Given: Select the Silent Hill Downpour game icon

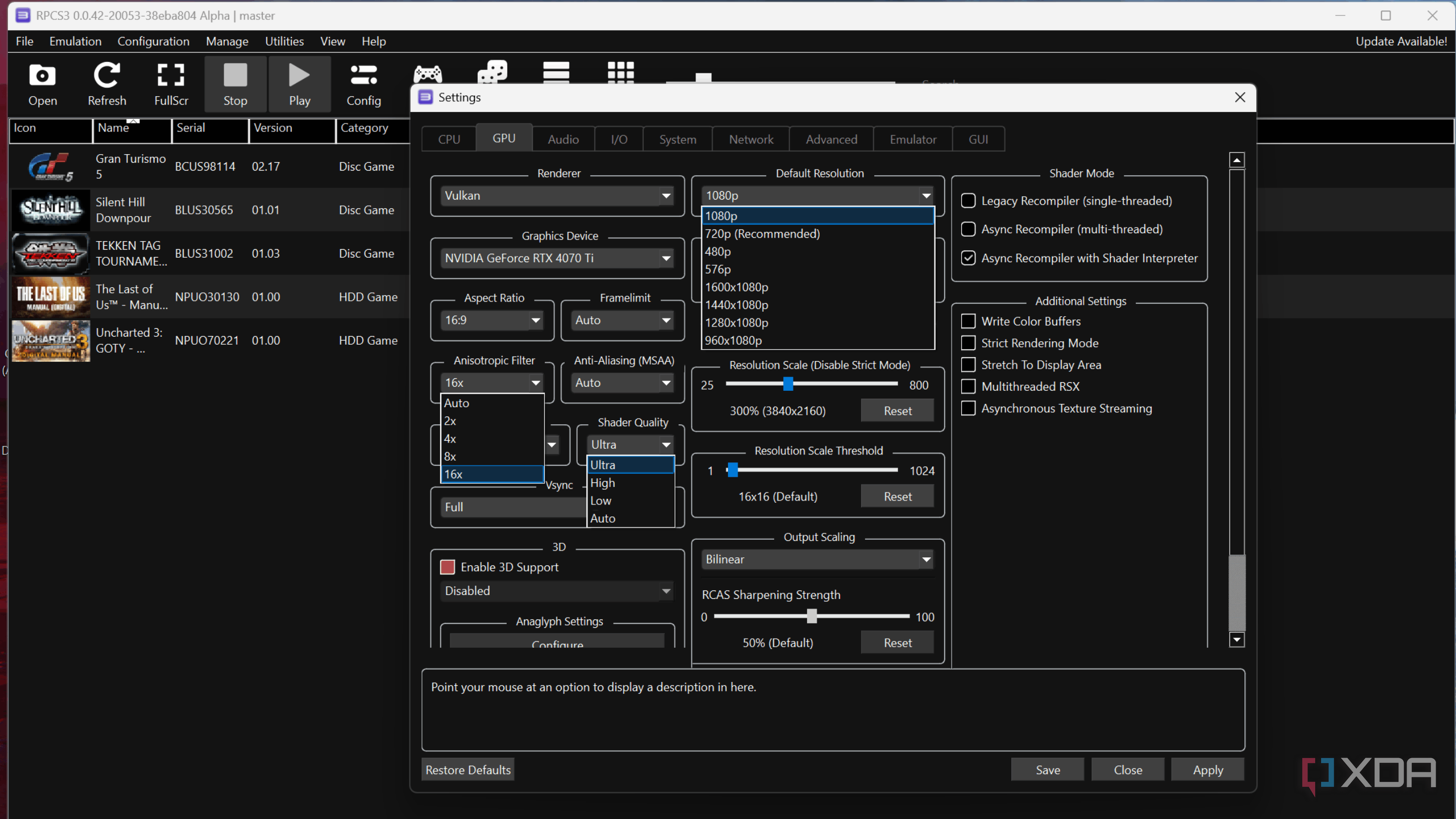Looking at the screenshot, I should [51, 210].
